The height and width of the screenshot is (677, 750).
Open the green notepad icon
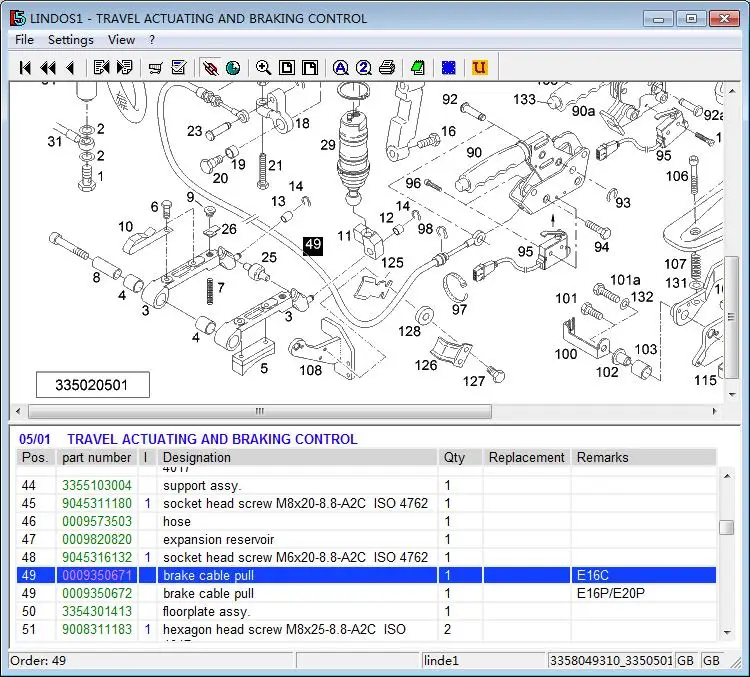418,67
